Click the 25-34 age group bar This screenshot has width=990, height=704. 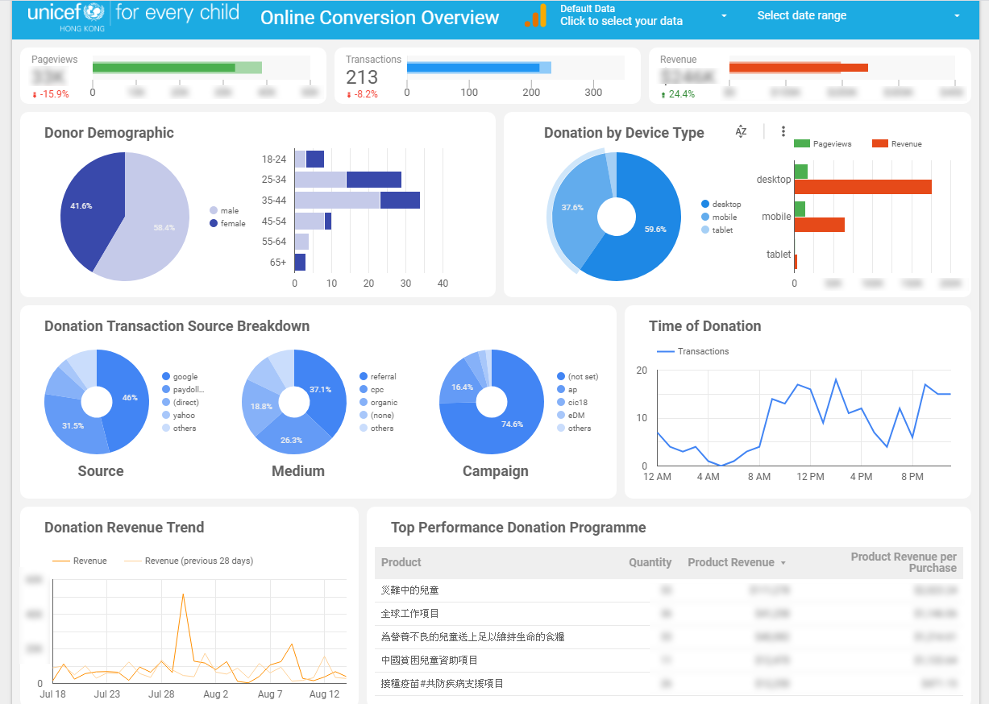click(x=348, y=179)
